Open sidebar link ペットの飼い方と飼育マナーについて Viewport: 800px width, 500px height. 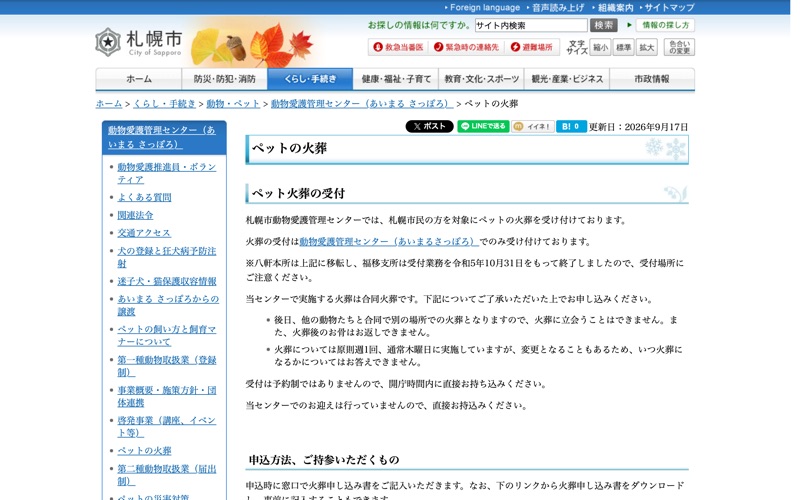[167, 336]
